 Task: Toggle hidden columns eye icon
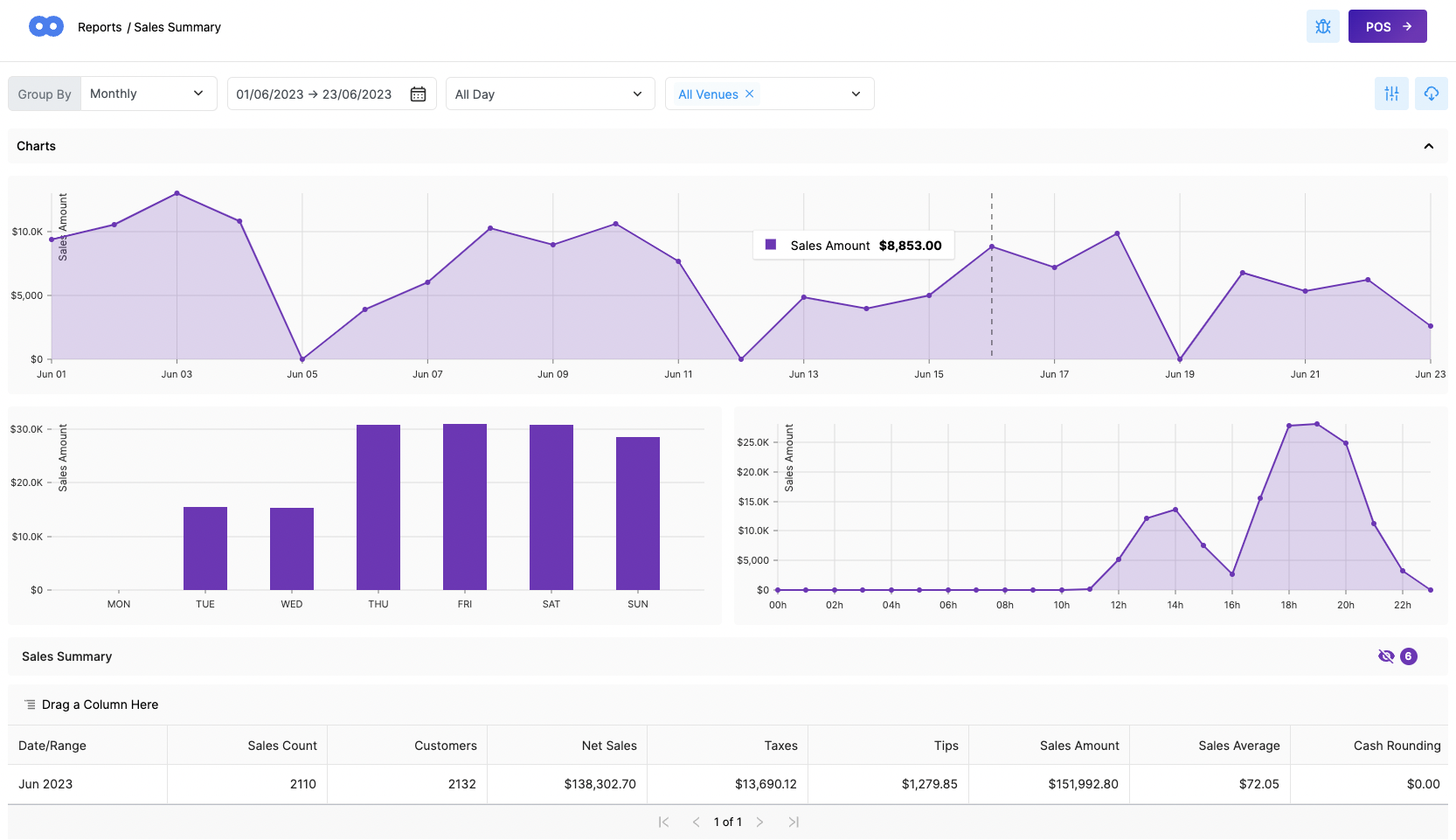click(1386, 656)
